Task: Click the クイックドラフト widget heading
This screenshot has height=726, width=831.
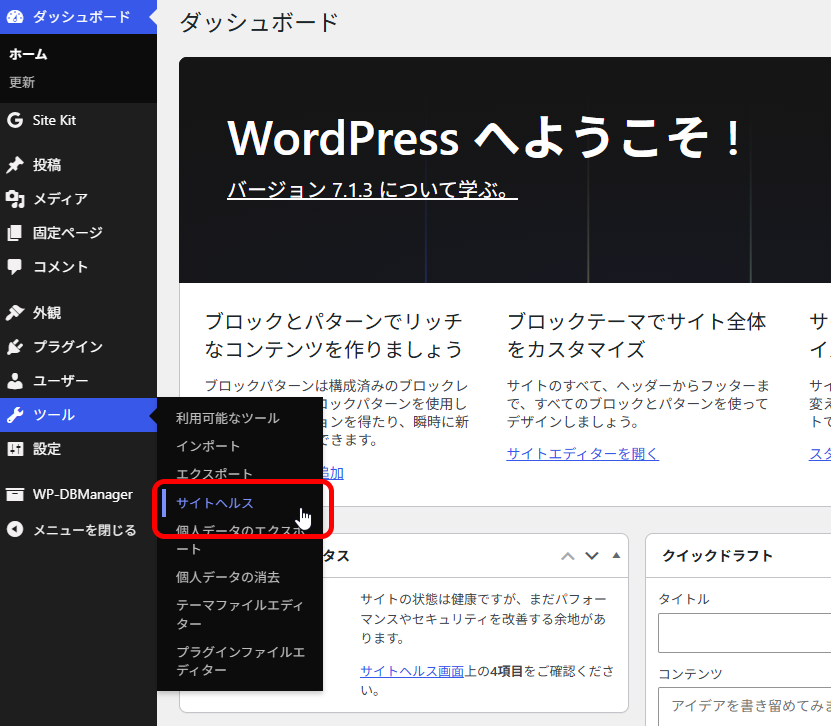Action: coord(717,556)
